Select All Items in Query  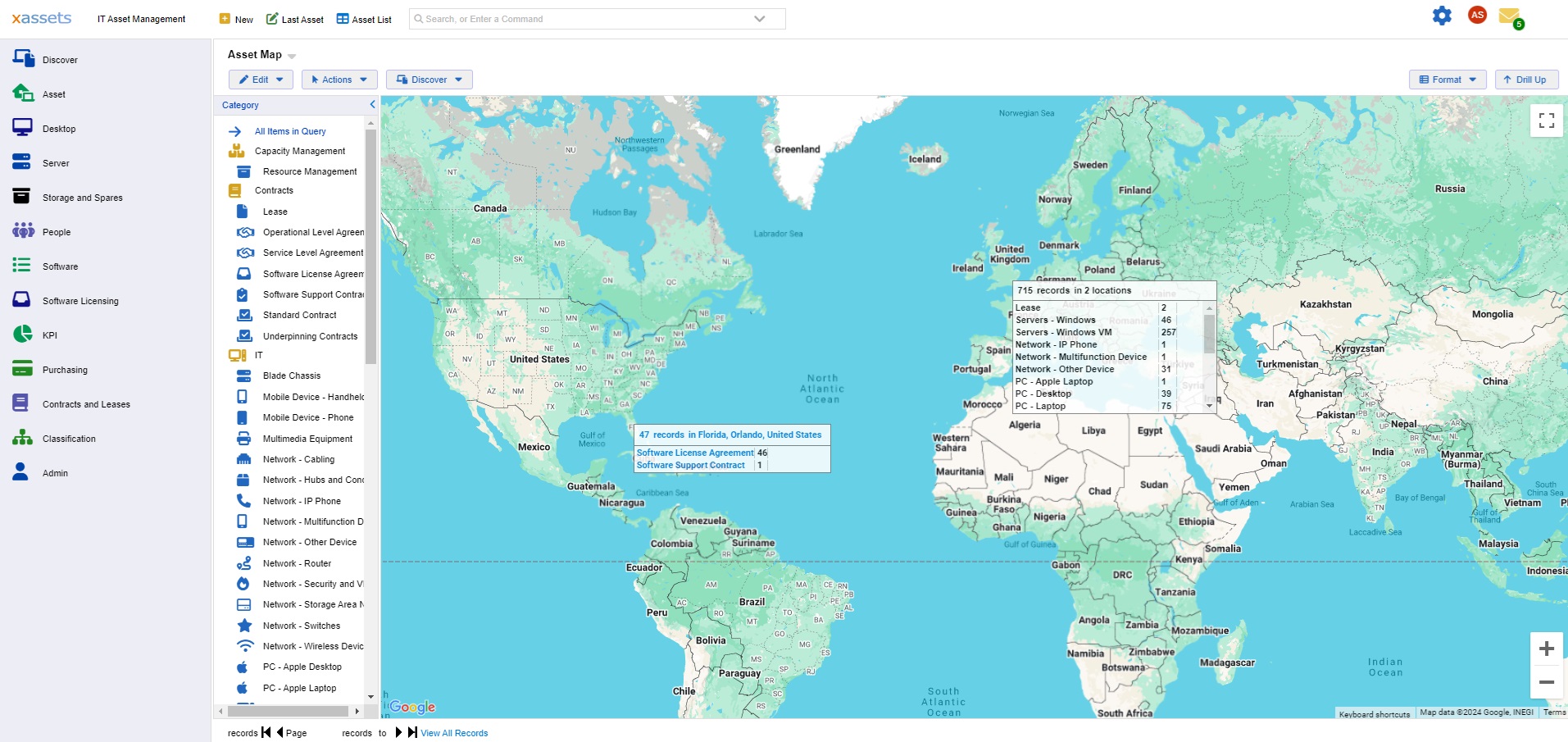click(290, 131)
